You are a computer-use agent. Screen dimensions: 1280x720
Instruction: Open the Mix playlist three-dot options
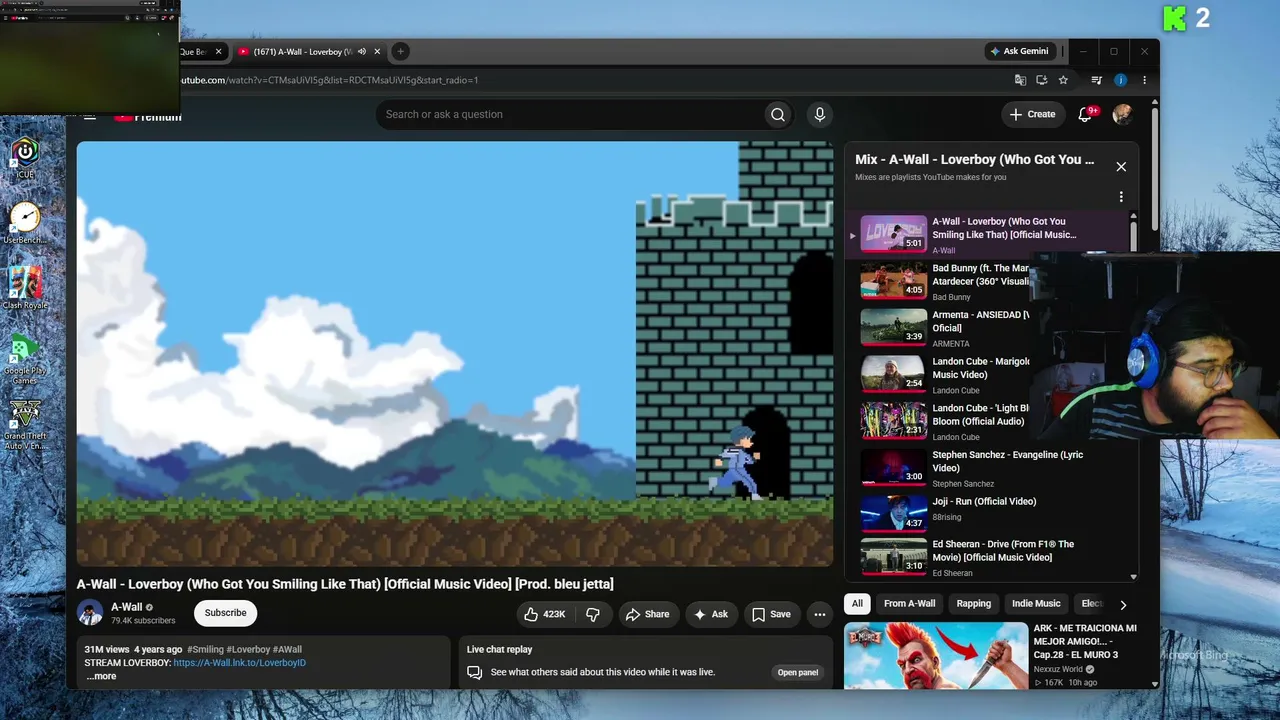[x=1121, y=197]
